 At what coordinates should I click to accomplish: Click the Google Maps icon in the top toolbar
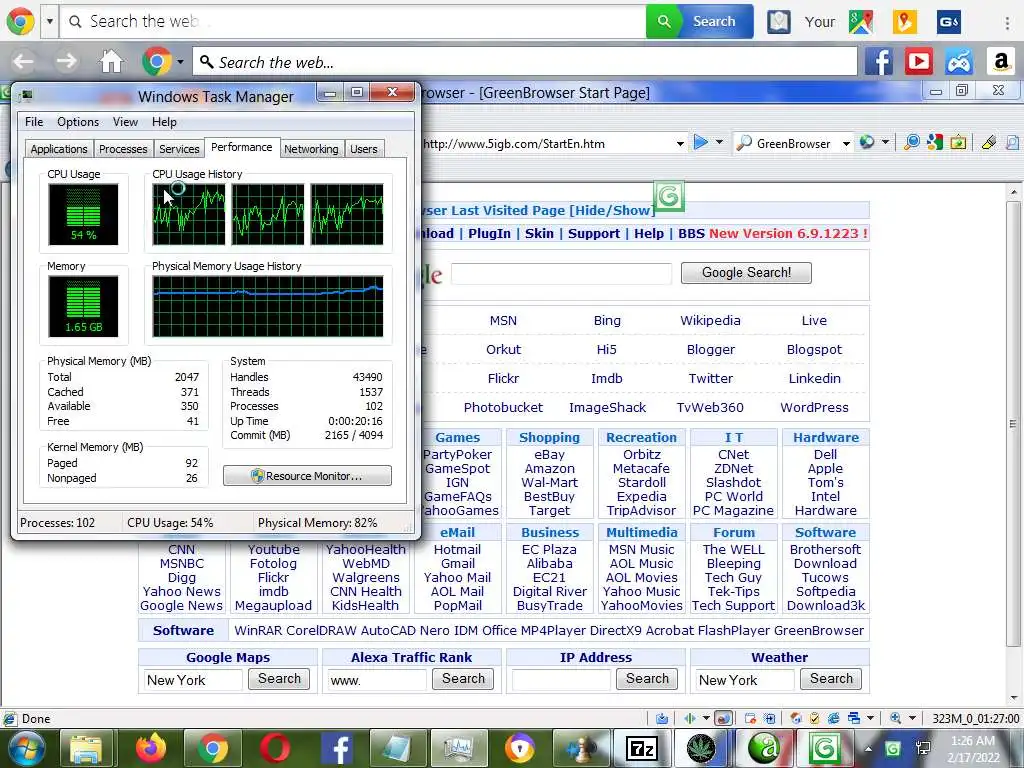(861, 22)
